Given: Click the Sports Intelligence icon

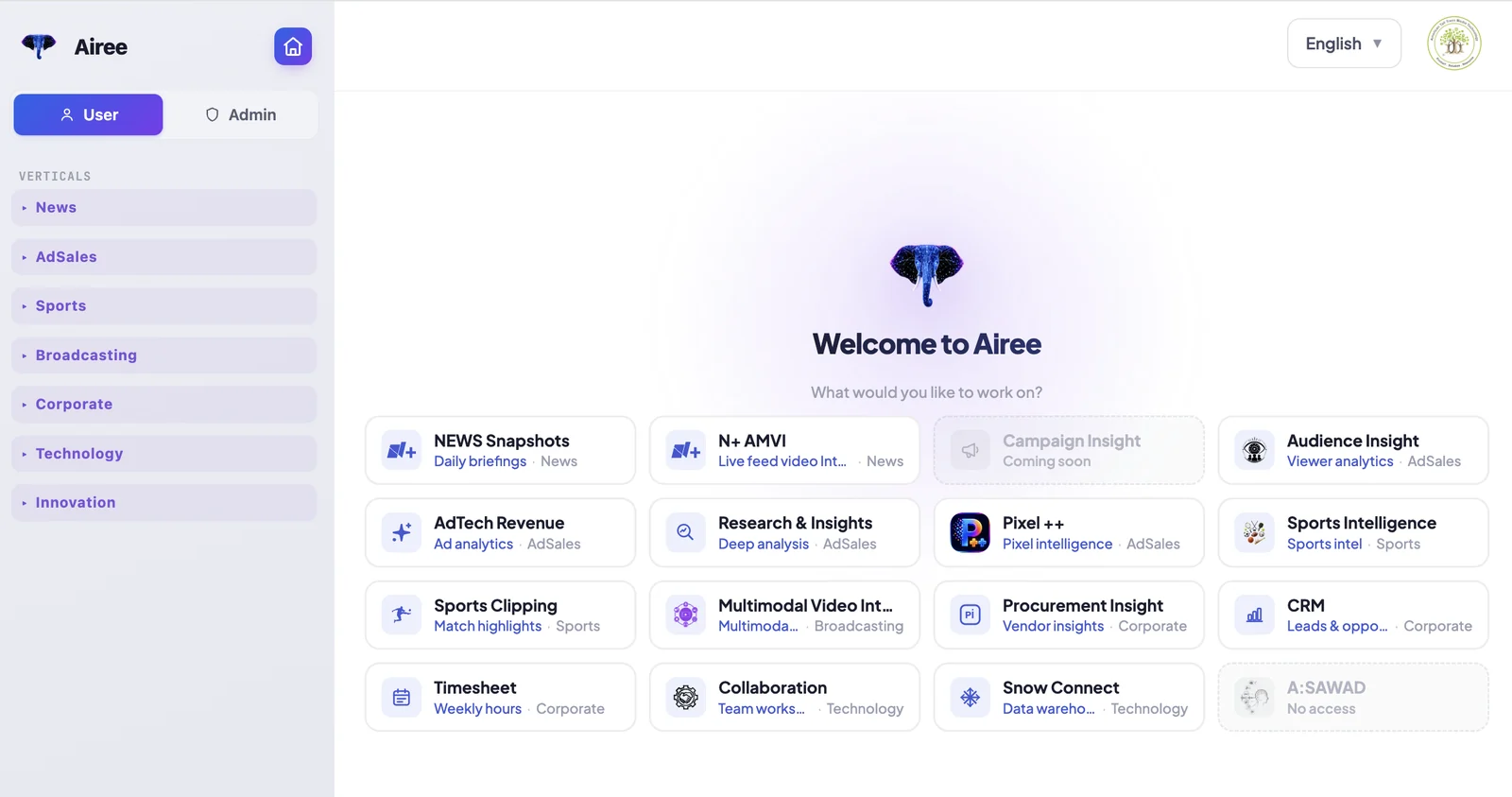Looking at the screenshot, I should (1255, 533).
